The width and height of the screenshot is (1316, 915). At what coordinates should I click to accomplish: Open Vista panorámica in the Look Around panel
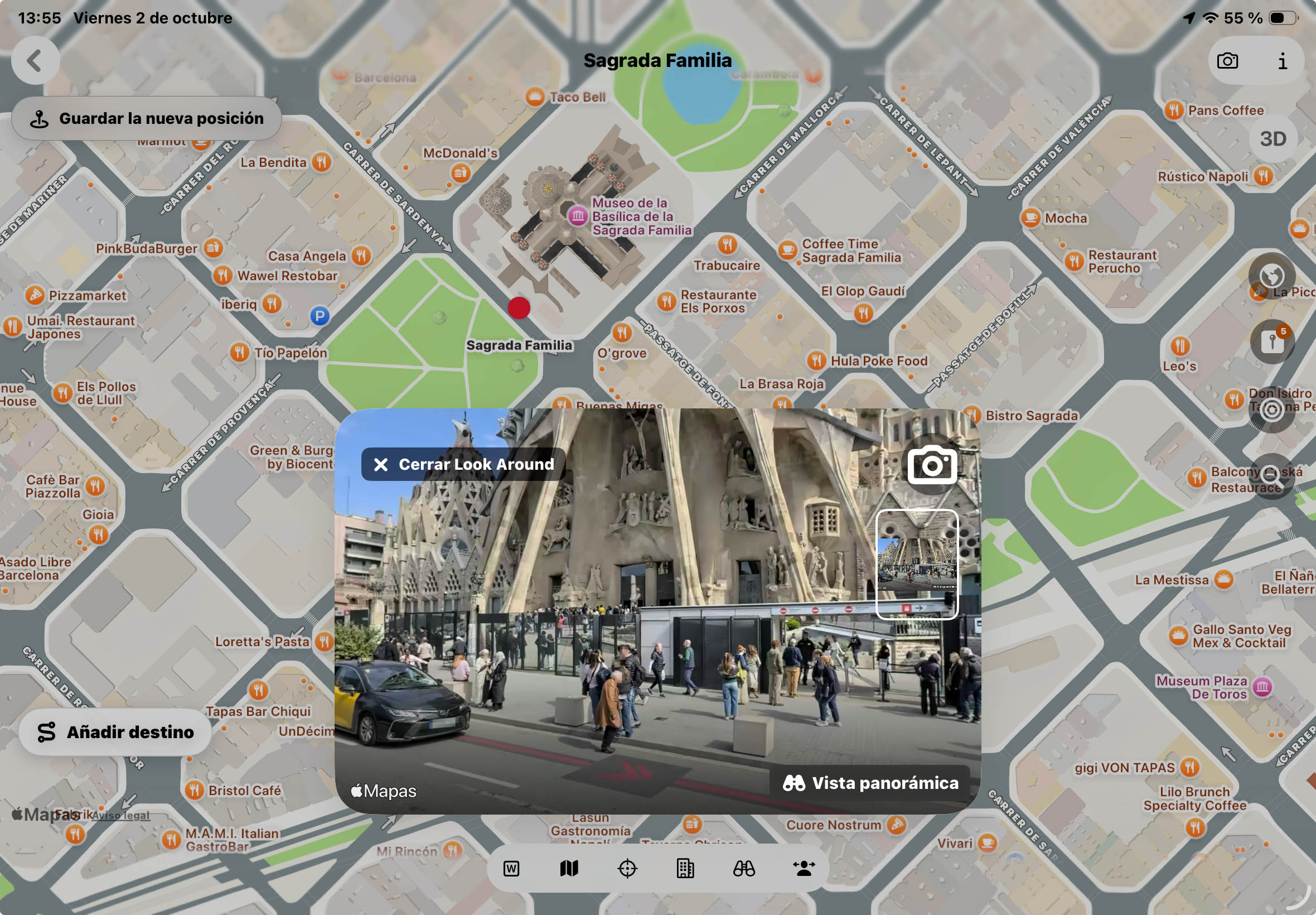click(870, 783)
